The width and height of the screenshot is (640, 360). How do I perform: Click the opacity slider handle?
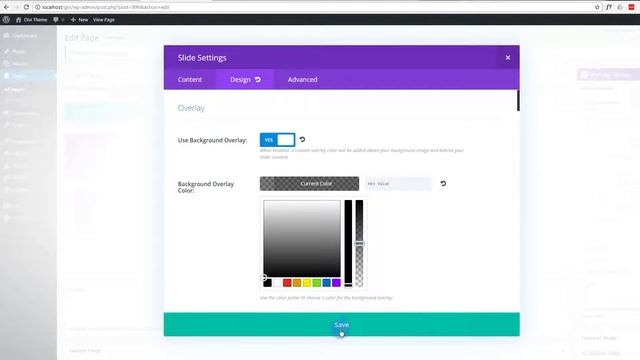[x=359, y=243]
